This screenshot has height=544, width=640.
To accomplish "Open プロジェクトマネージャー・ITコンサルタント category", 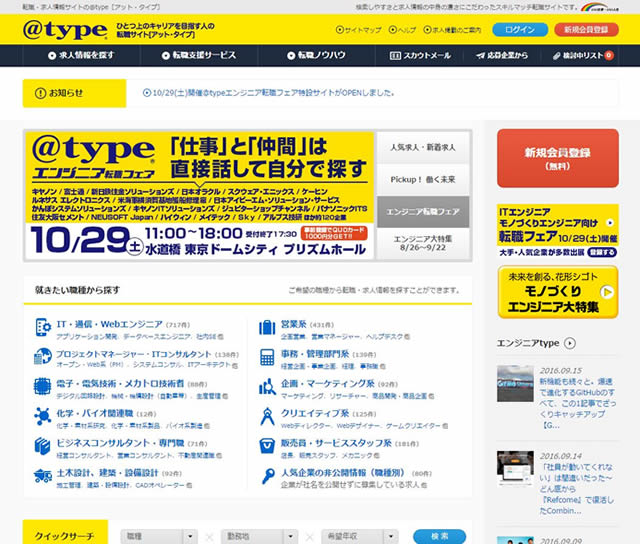I will pyautogui.click(x=133, y=354).
